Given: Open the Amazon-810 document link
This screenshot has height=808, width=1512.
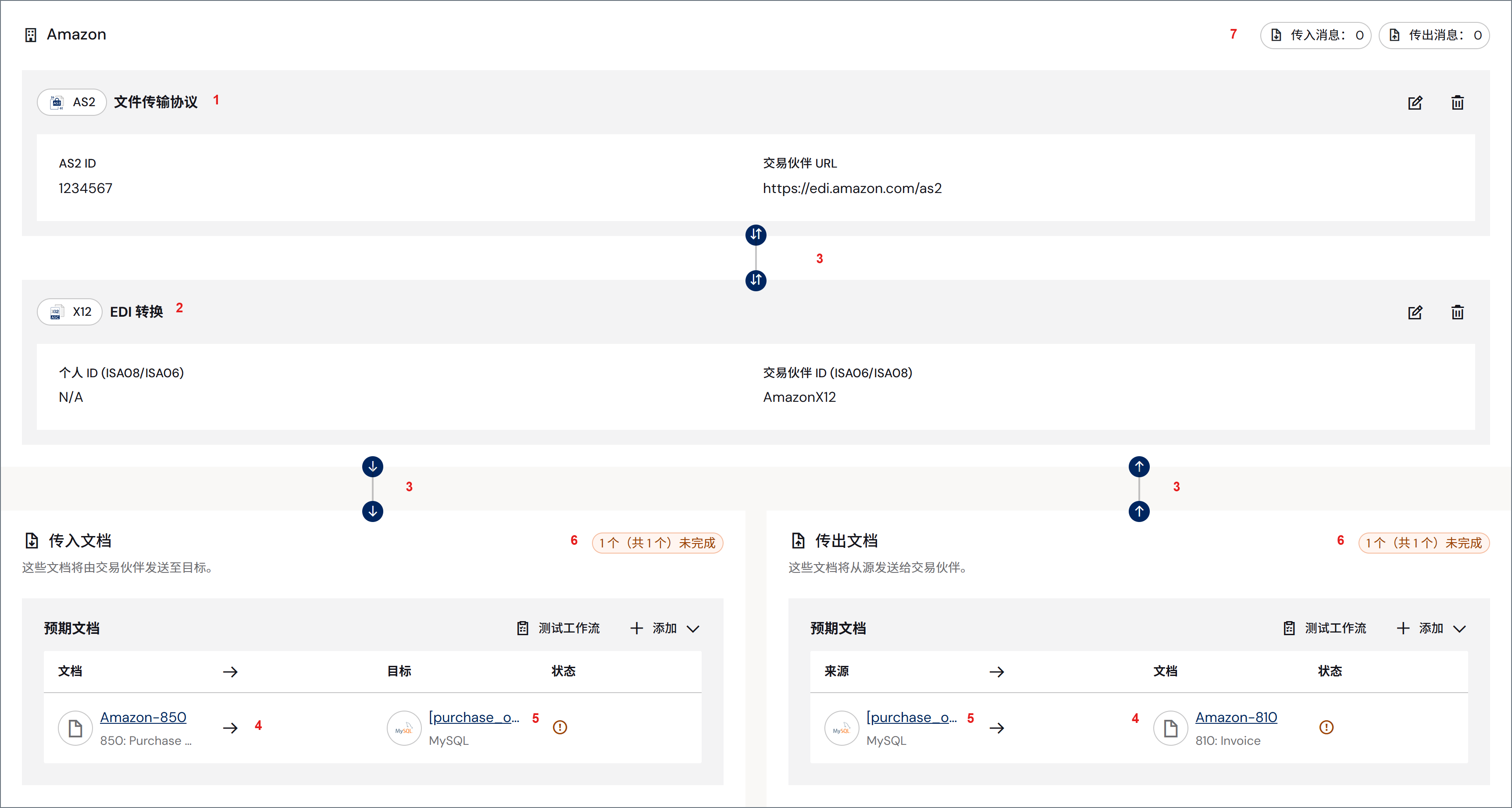Looking at the screenshot, I should click(x=1236, y=718).
